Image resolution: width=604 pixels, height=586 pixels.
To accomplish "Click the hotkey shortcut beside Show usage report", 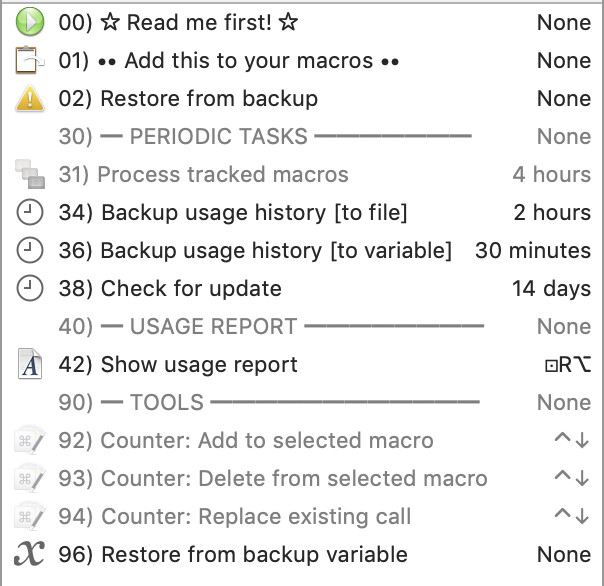I will pos(568,364).
